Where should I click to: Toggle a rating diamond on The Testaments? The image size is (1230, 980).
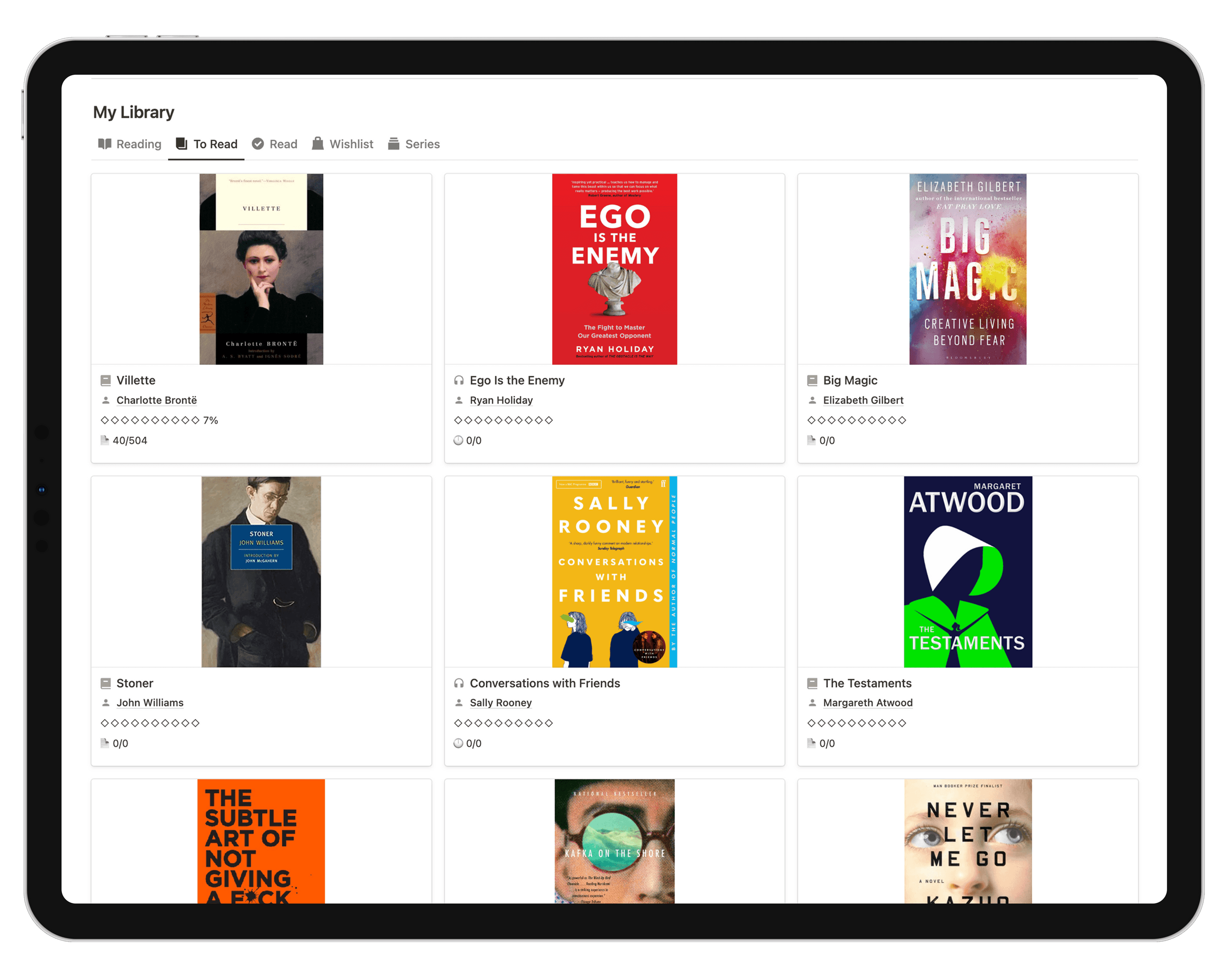(x=812, y=723)
